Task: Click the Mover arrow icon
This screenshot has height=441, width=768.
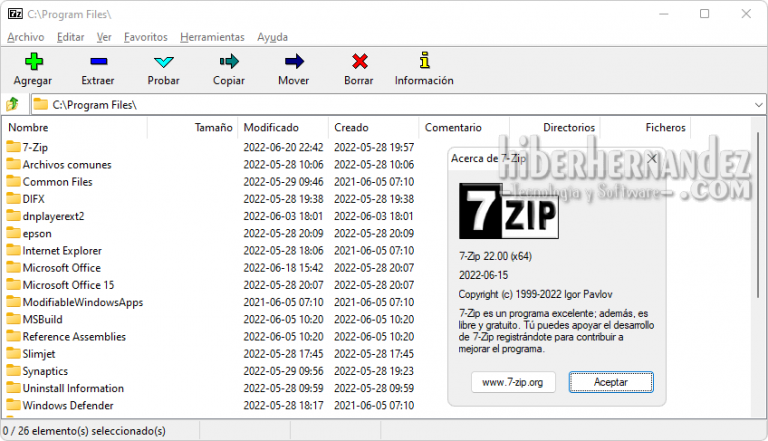Action: 293,62
